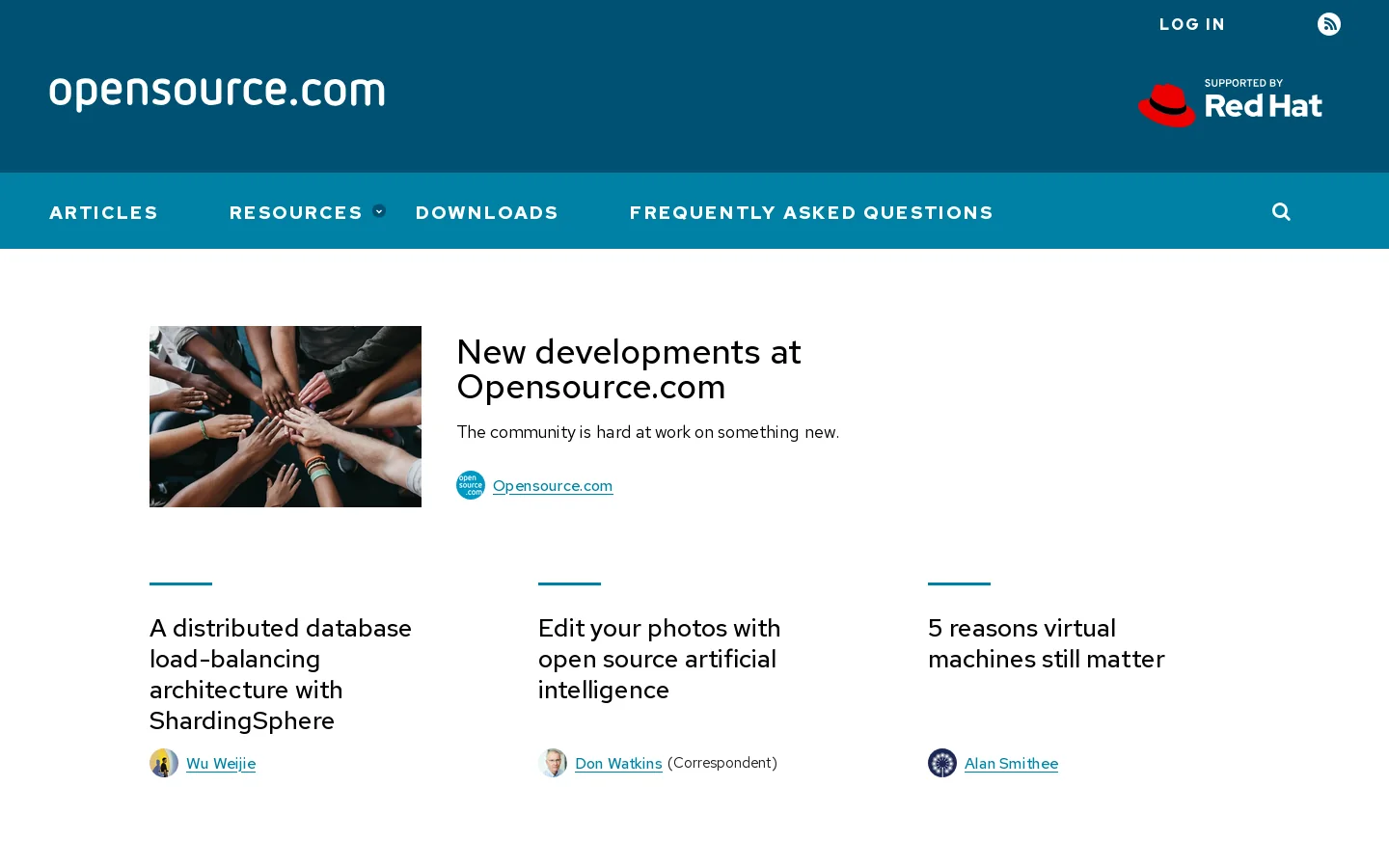Go to the Downloads page
Screen dimensions: 1389x868
click(487, 212)
